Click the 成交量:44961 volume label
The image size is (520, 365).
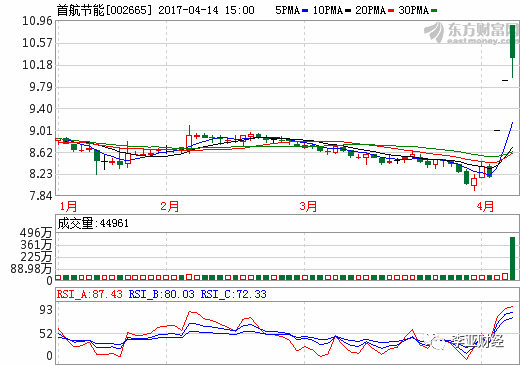[x=93, y=223]
